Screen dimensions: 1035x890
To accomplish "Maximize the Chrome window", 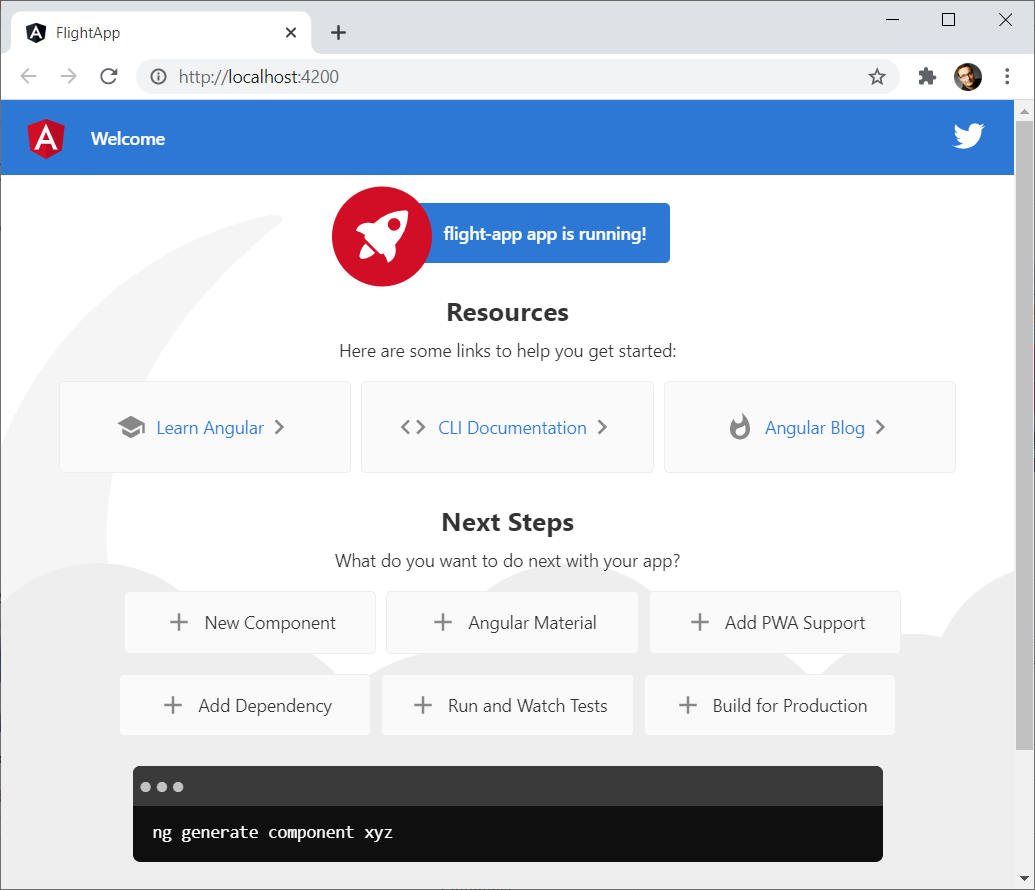I will tap(949, 20).
